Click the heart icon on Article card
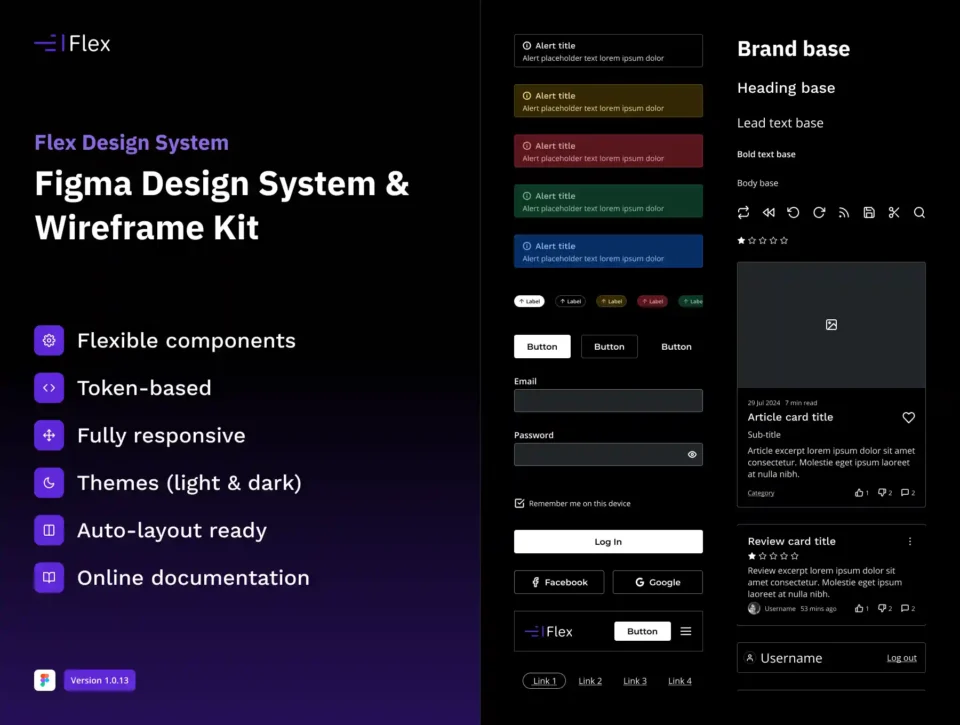The width and height of the screenshot is (960, 725). tap(908, 417)
